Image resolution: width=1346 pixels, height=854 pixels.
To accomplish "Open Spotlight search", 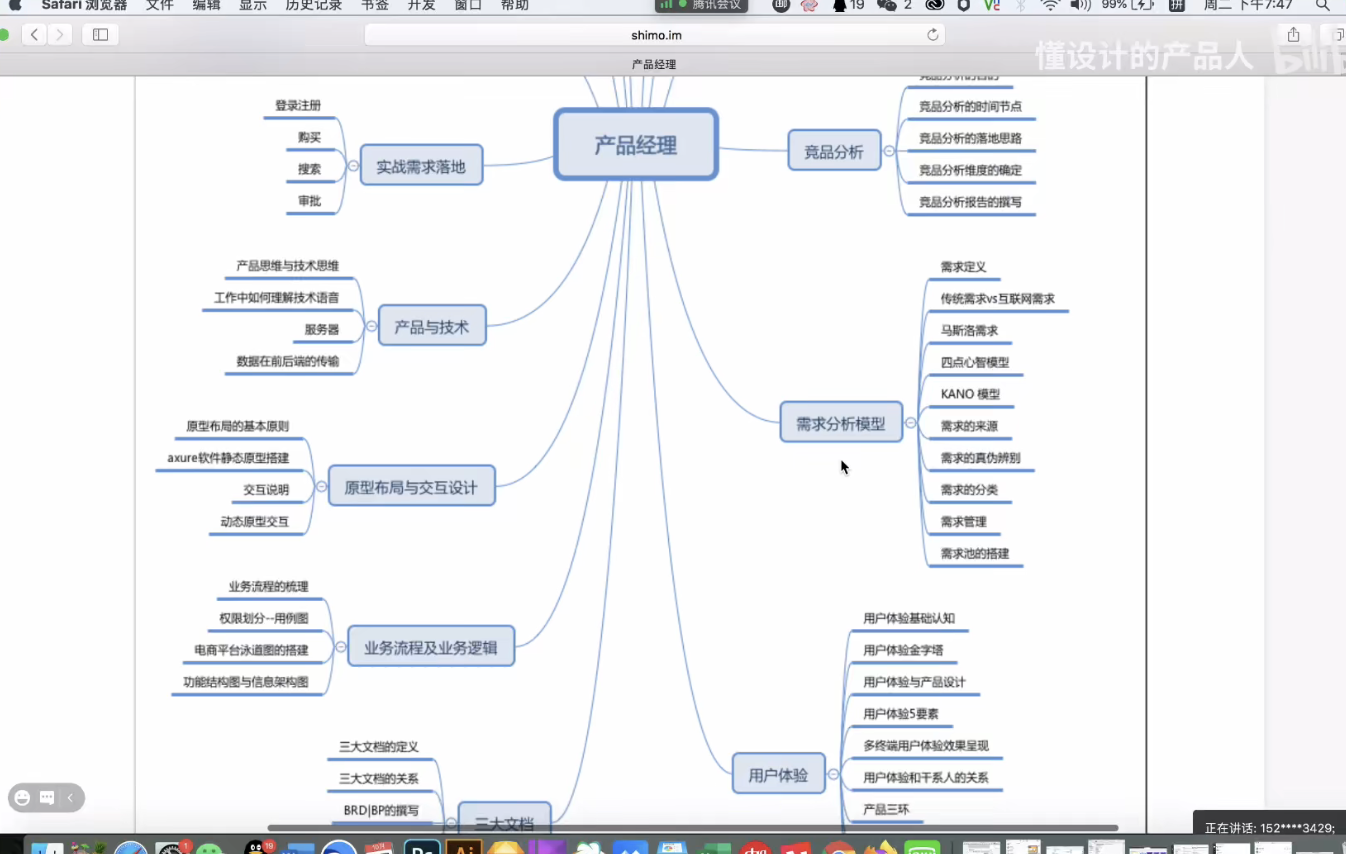I will point(1322,5).
